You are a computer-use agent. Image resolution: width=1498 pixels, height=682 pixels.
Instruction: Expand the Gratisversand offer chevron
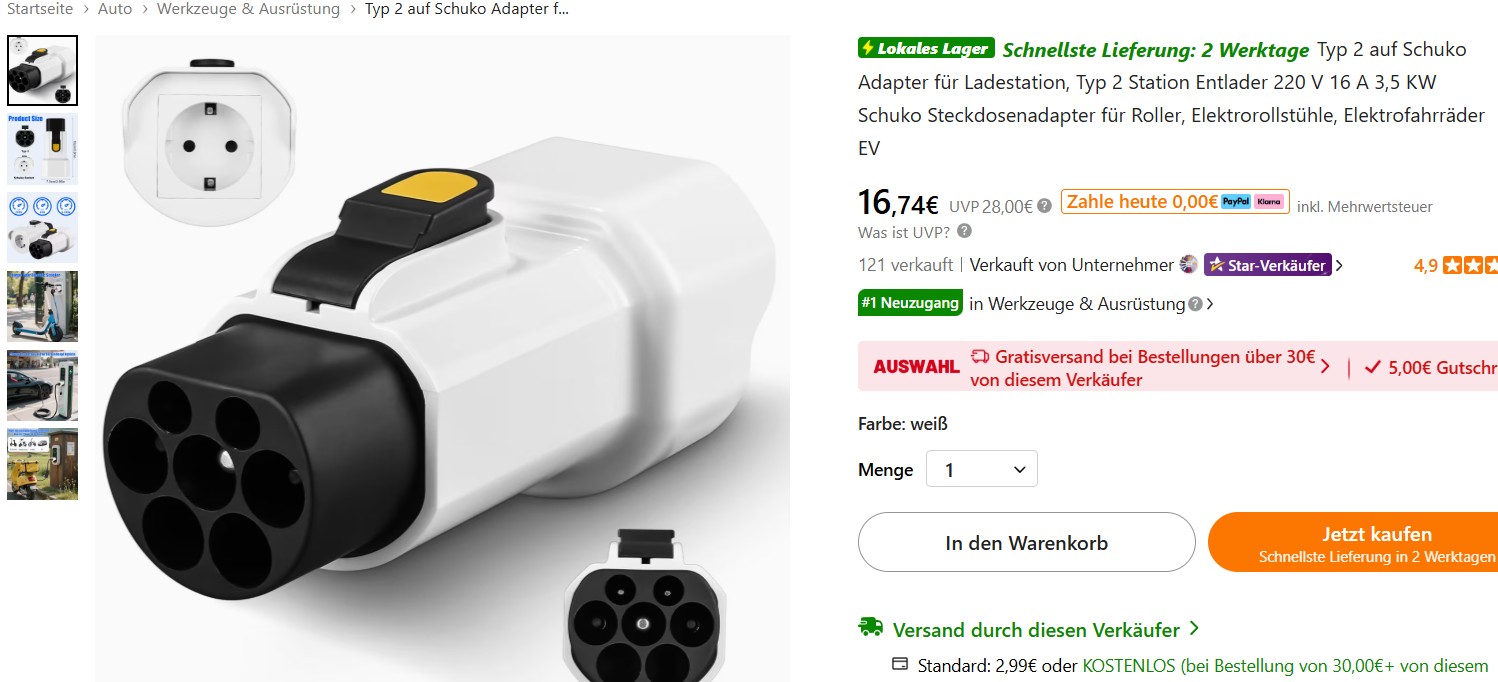(1325, 366)
